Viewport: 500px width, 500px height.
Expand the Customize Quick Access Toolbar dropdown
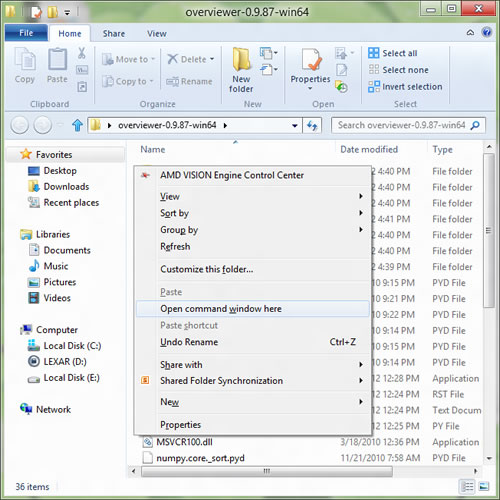67,13
